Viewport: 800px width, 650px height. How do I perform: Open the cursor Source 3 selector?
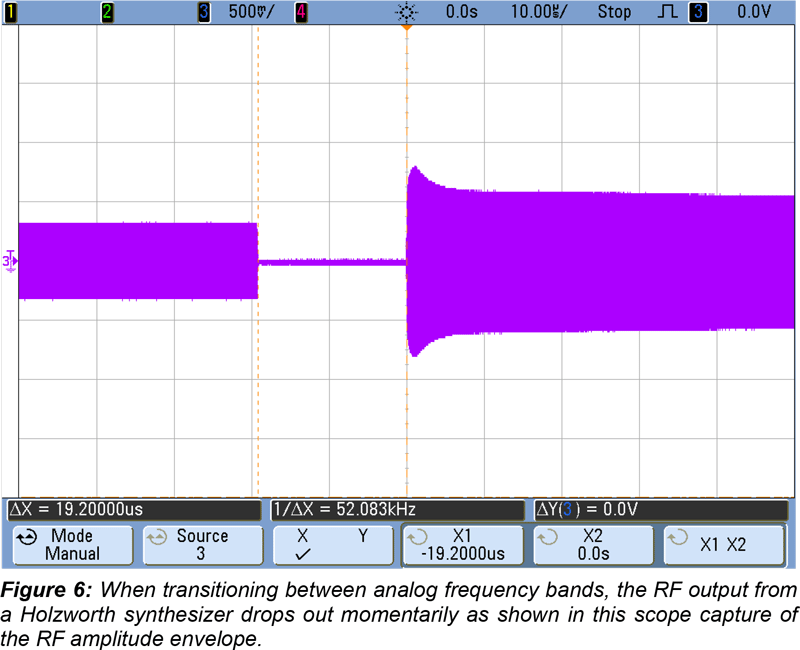201,545
